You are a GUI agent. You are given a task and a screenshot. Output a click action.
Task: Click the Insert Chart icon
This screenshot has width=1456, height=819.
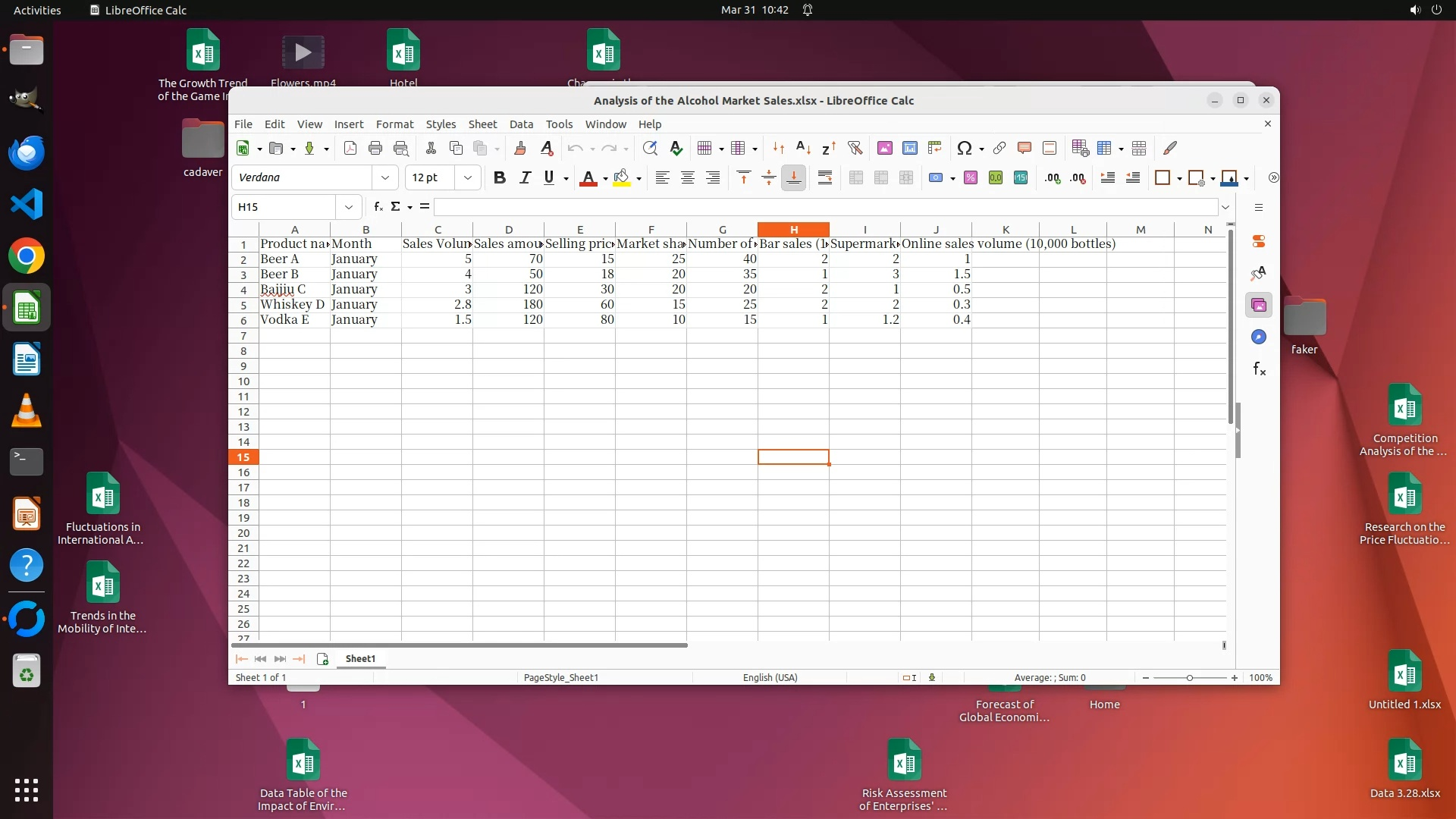pos(909,148)
